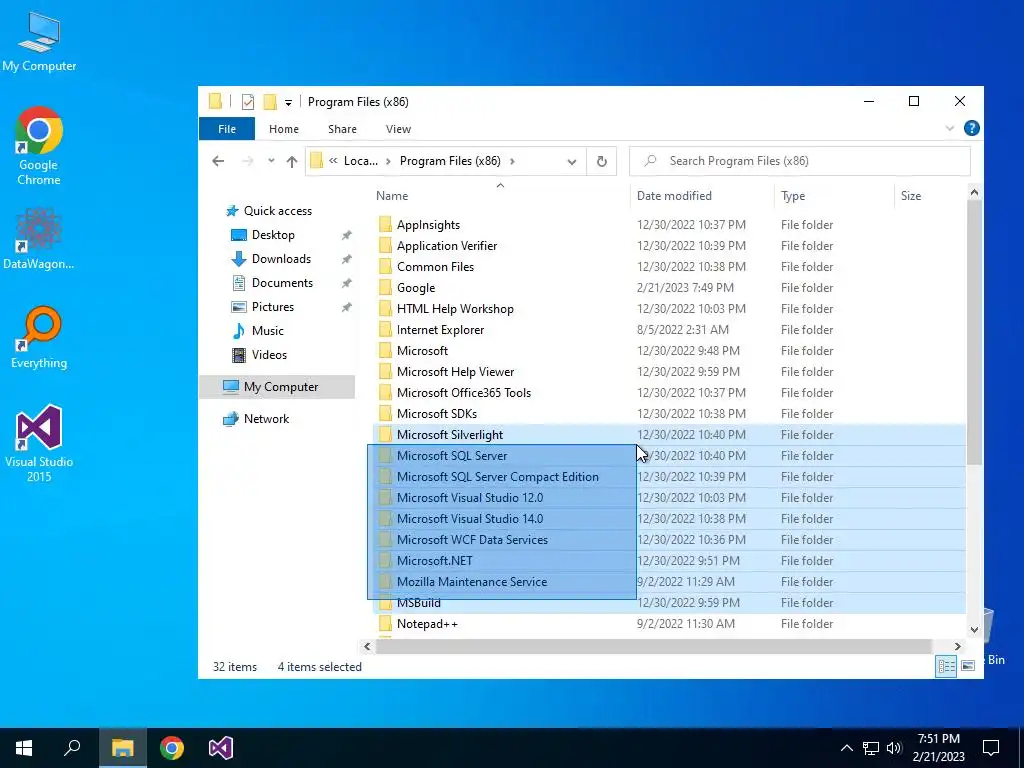This screenshot has width=1024, height=768.
Task: Switch to Large icons view layout
Action: tap(968, 666)
